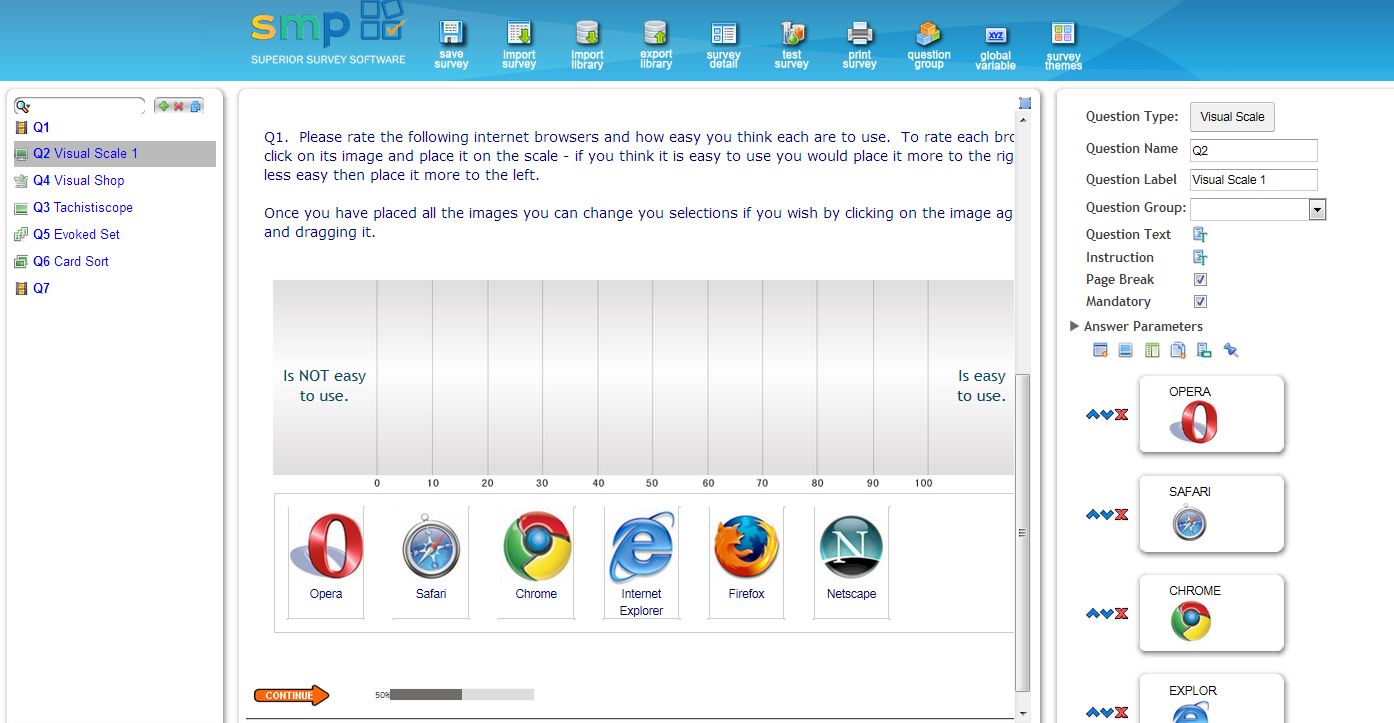This screenshot has height=723, width=1394.
Task: Launch the test survey tool
Action: (x=791, y=45)
